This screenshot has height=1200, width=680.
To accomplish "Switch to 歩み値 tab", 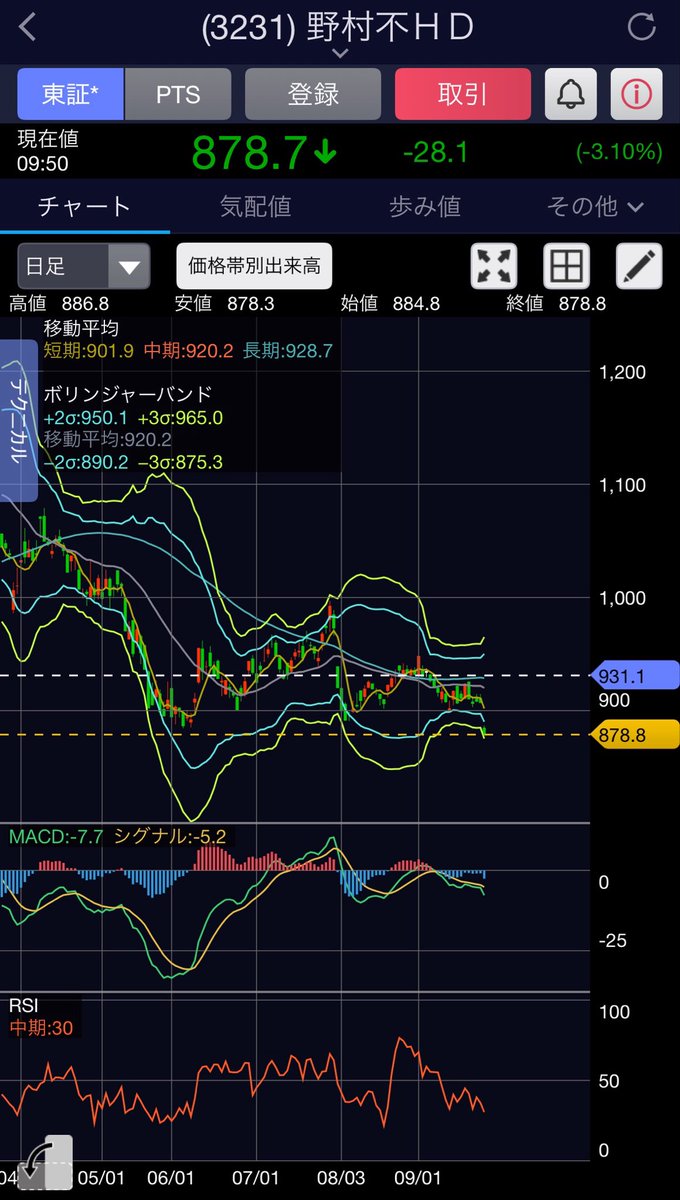I will [425, 207].
